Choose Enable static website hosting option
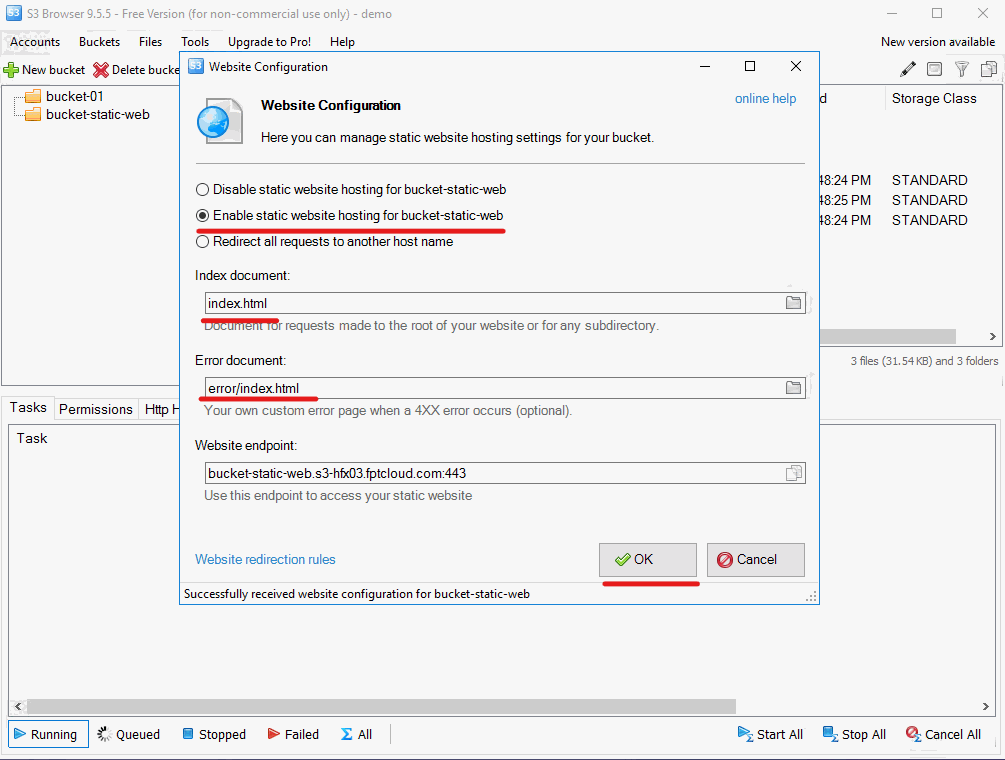This screenshot has height=760, width=1005. pos(350,215)
